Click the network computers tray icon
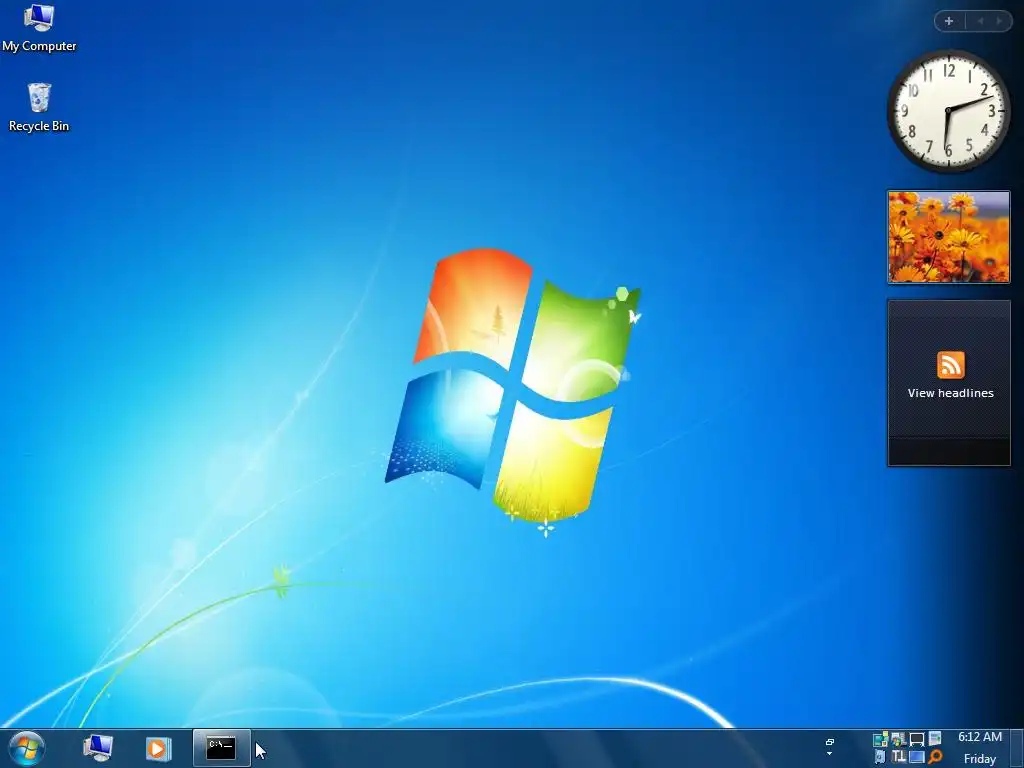 880,739
